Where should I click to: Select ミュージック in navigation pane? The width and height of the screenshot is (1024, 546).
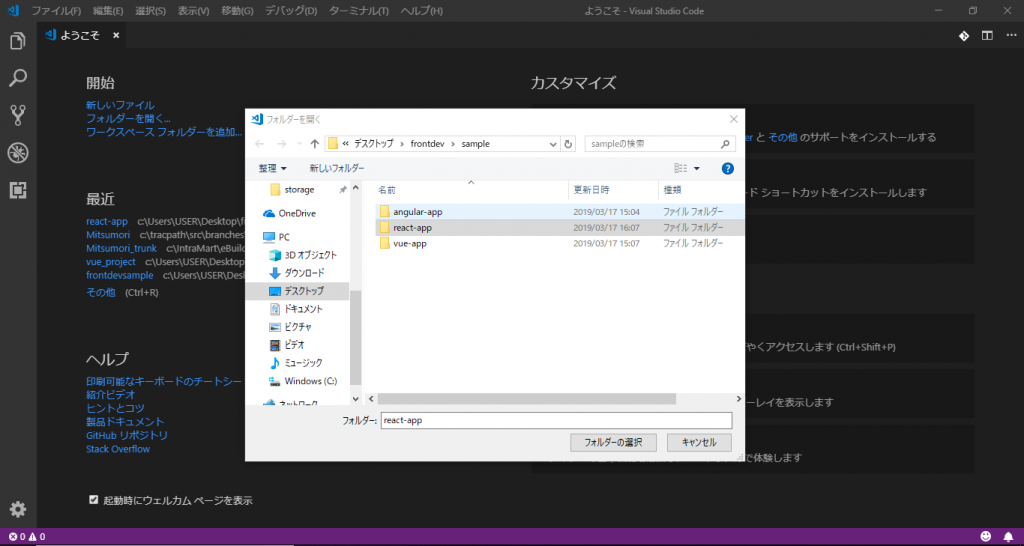tap(296, 362)
